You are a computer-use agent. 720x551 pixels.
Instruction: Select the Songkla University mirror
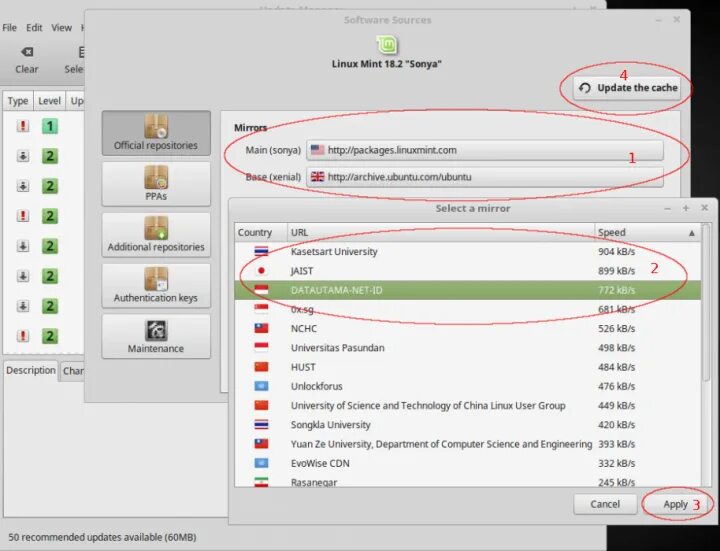click(x=467, y=425)
